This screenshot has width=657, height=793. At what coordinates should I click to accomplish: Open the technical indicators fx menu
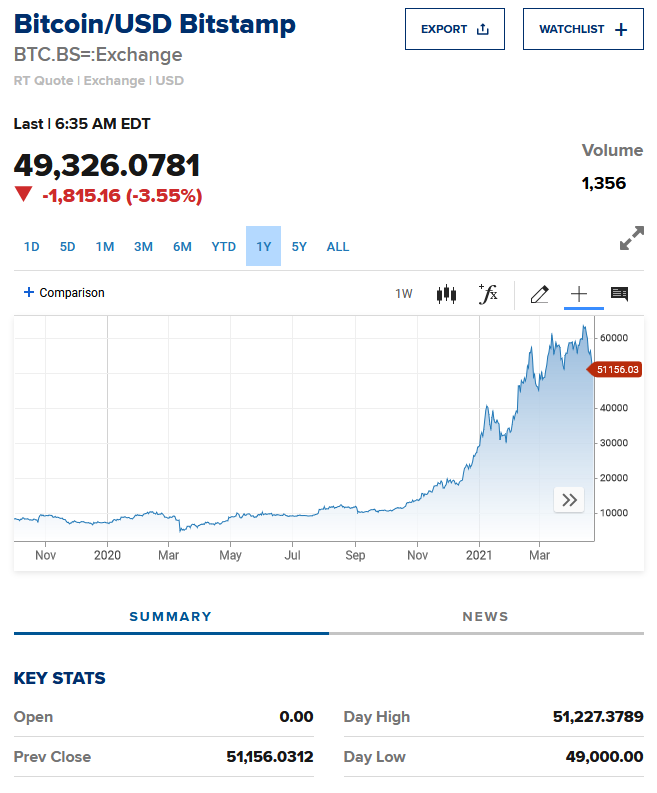(x=488, y=294)
